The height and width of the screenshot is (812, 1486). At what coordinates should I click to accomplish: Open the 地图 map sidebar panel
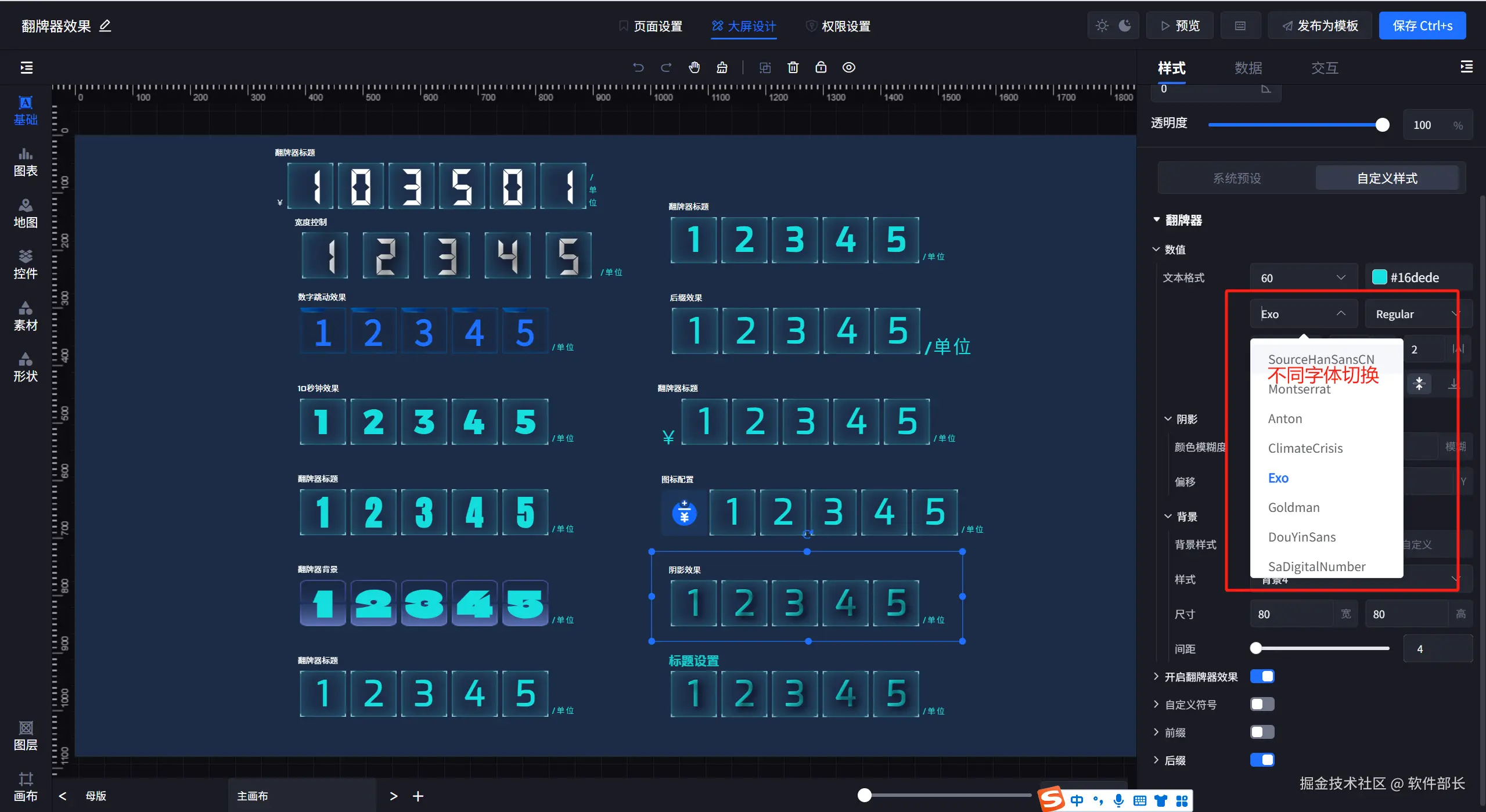pyautogui.click(x=26, y=213)
